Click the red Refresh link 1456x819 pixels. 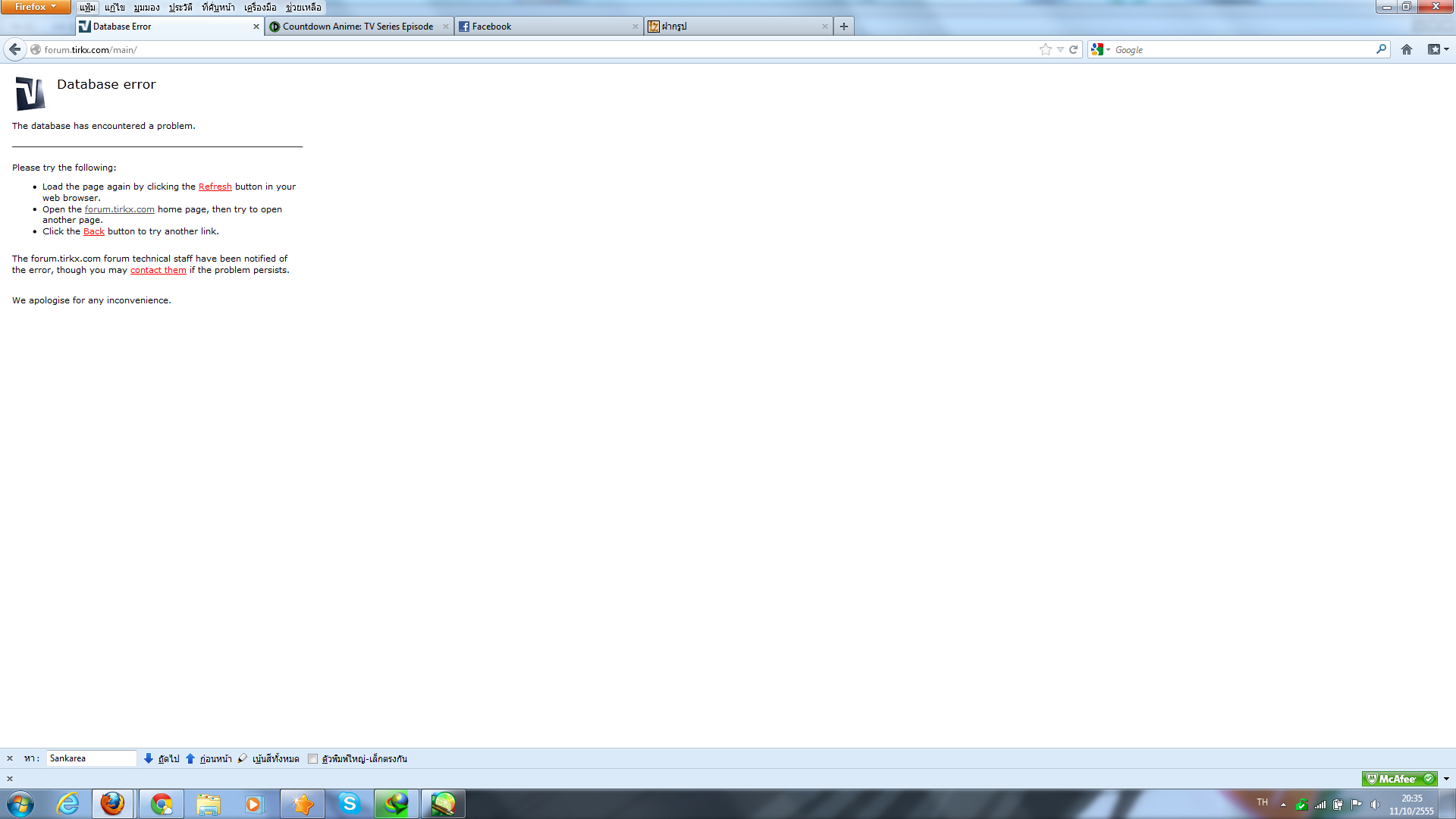[215, 187]
